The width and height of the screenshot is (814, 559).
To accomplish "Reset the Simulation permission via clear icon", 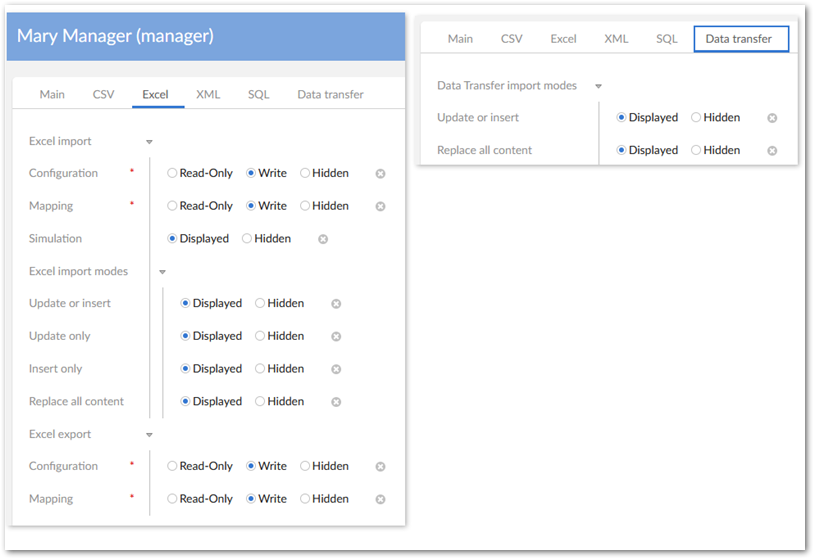I will [322, 239].
